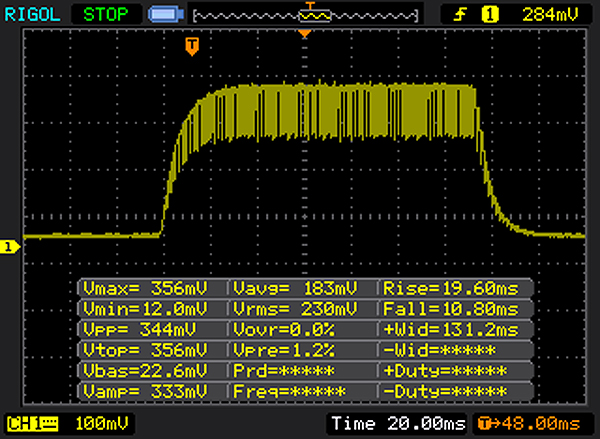Click the 284mV trigger level readout
Viewport: 600px width, 439px height.
pos(548,14)
